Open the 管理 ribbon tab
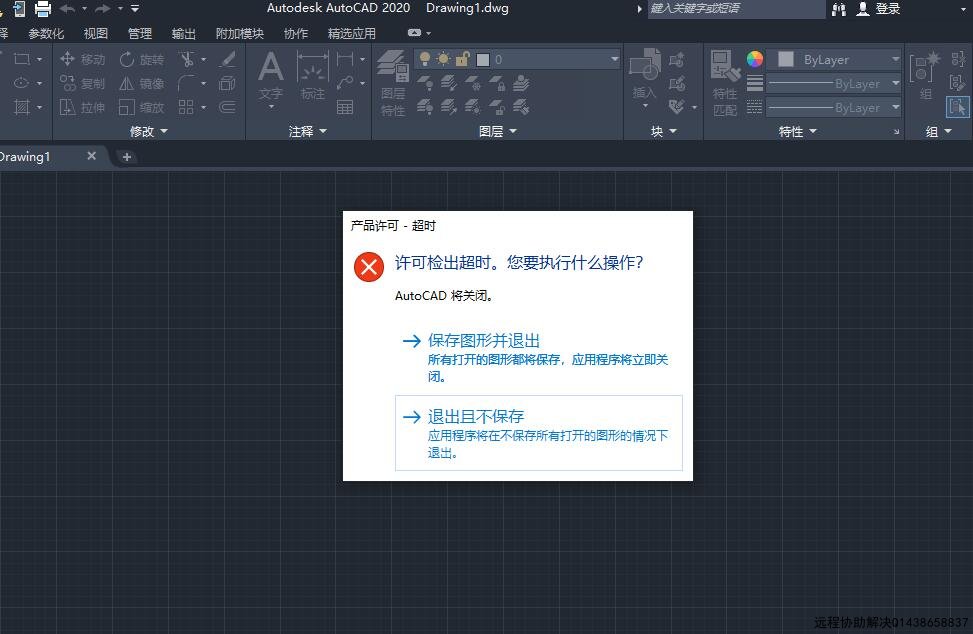Screen dimensions: 973x634 140,33
